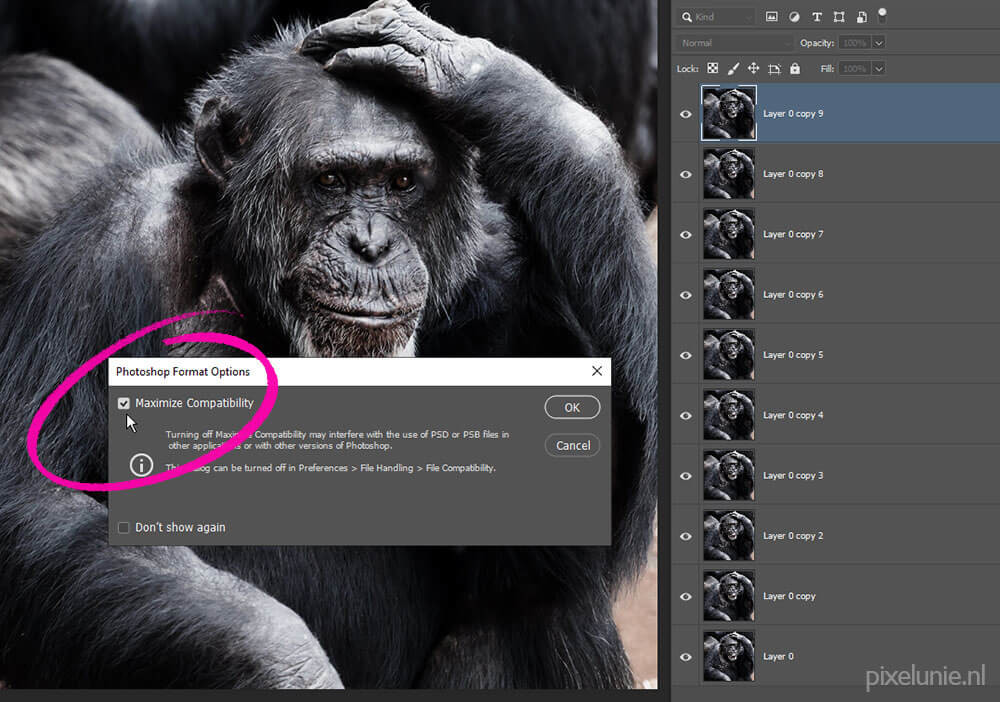
Task: Toggle the layer filtering switch
Action: 882,15
